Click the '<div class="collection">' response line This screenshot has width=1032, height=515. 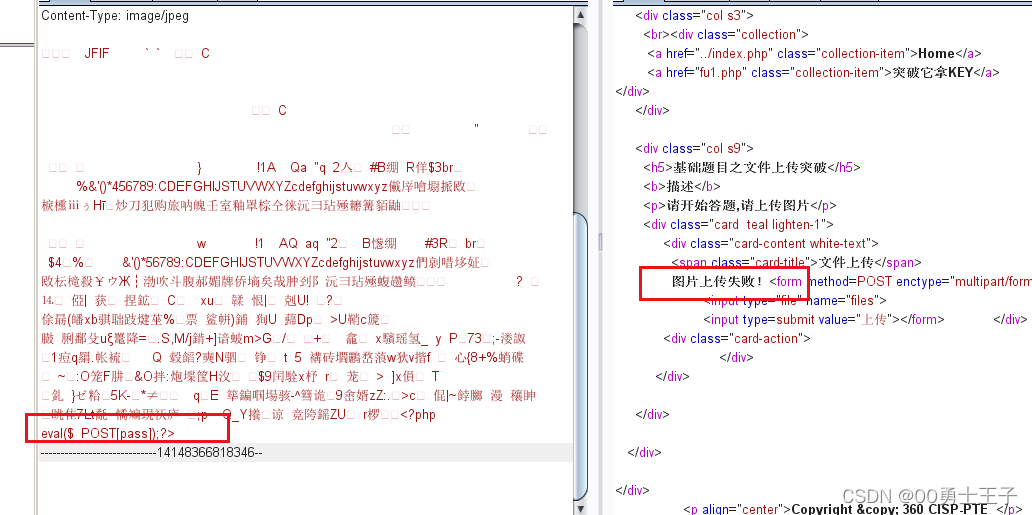click(x=726, y=34)
